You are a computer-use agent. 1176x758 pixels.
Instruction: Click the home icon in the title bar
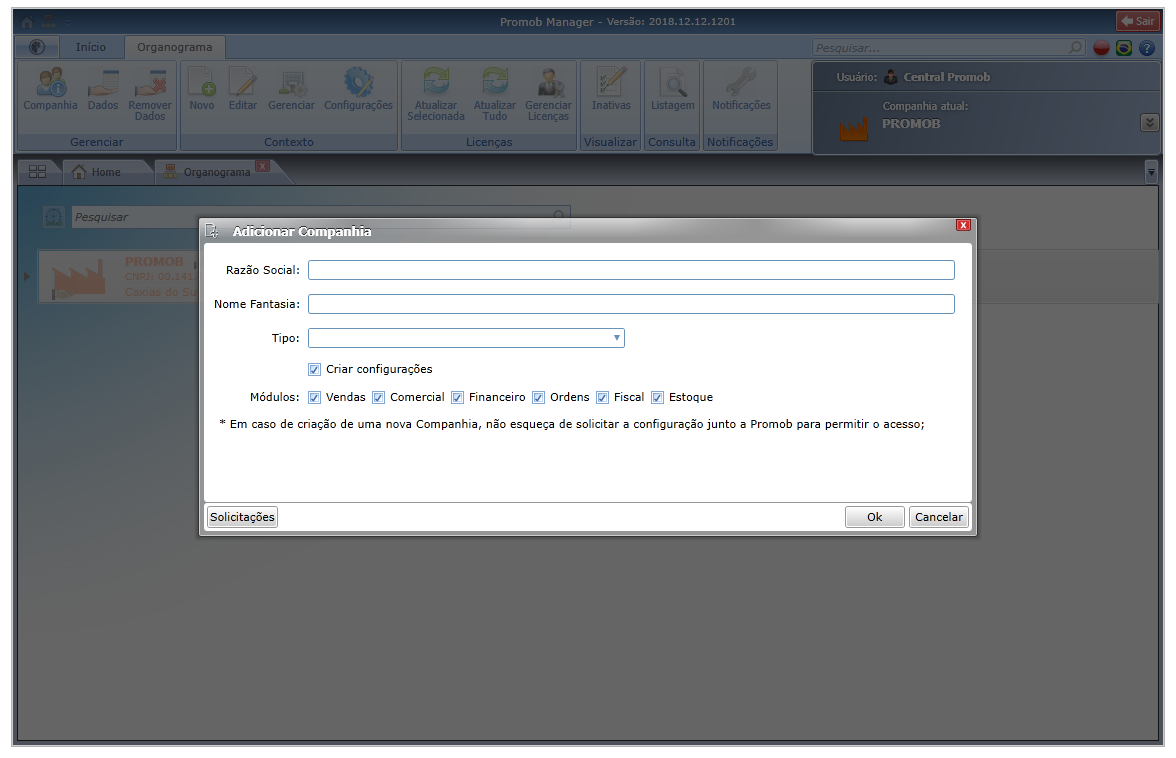[28, 22]
